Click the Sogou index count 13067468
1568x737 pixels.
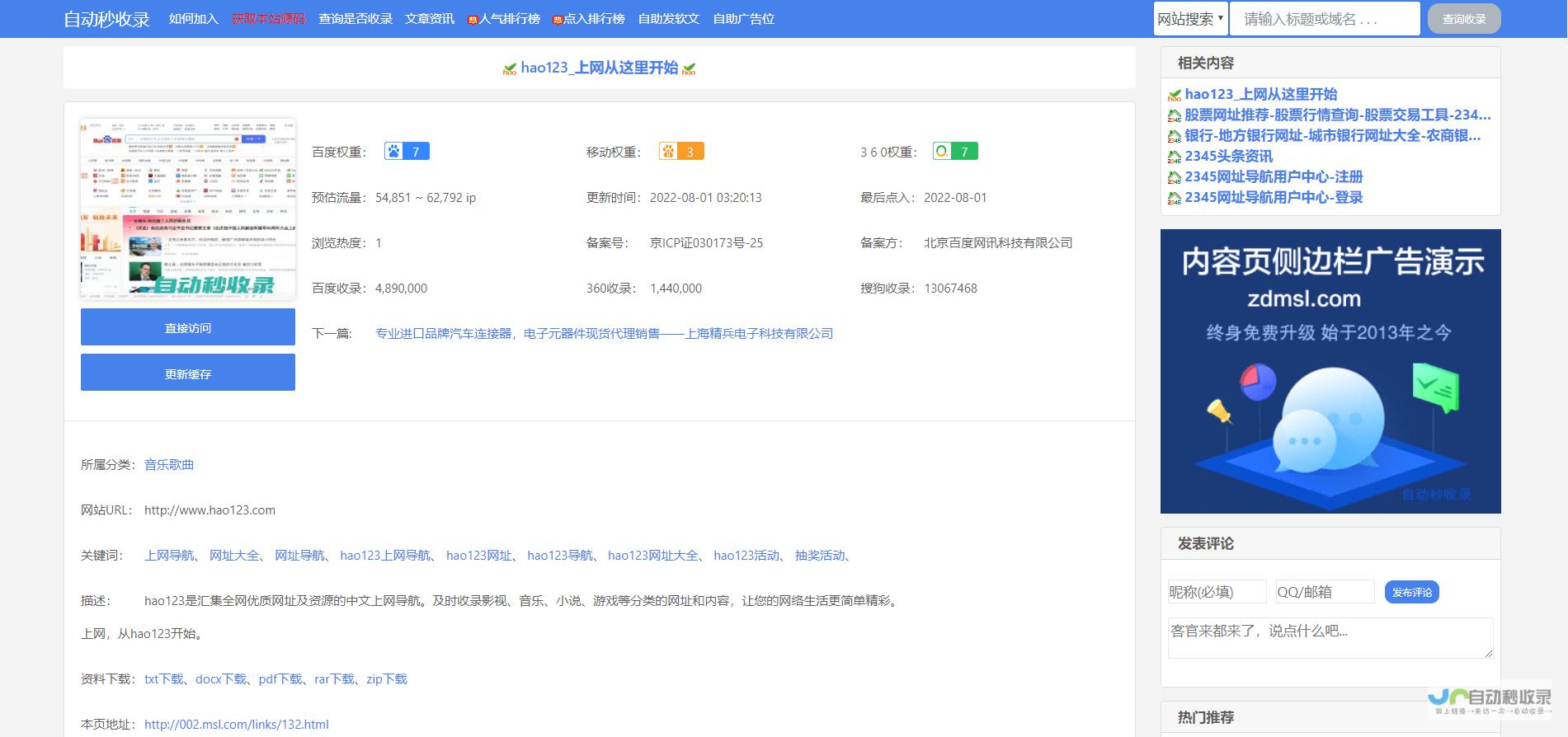950,289
